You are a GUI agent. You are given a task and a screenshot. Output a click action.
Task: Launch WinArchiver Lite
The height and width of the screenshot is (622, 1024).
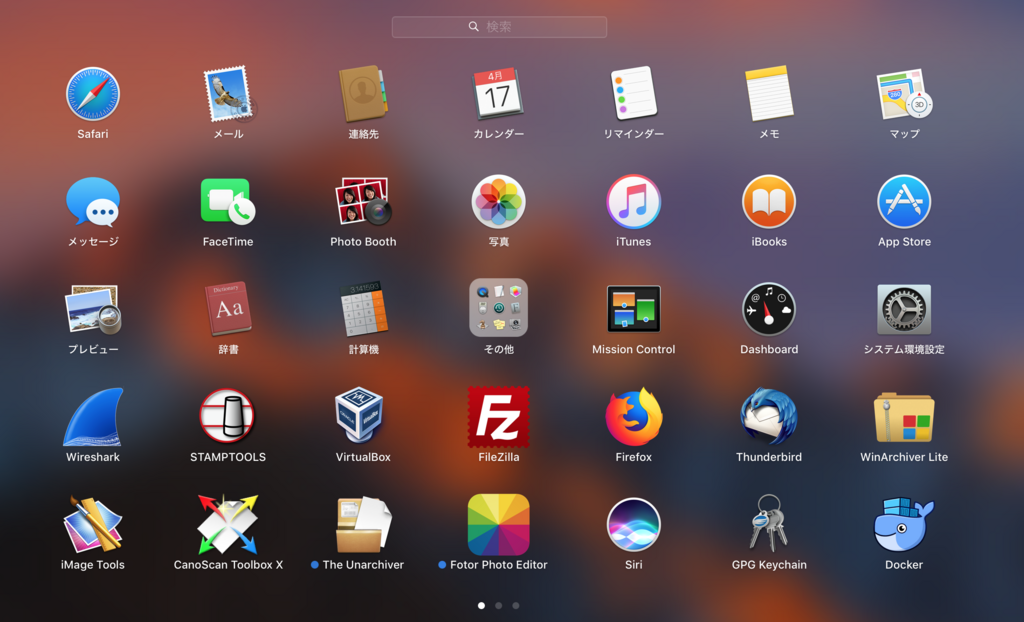[x=904, y=417]
